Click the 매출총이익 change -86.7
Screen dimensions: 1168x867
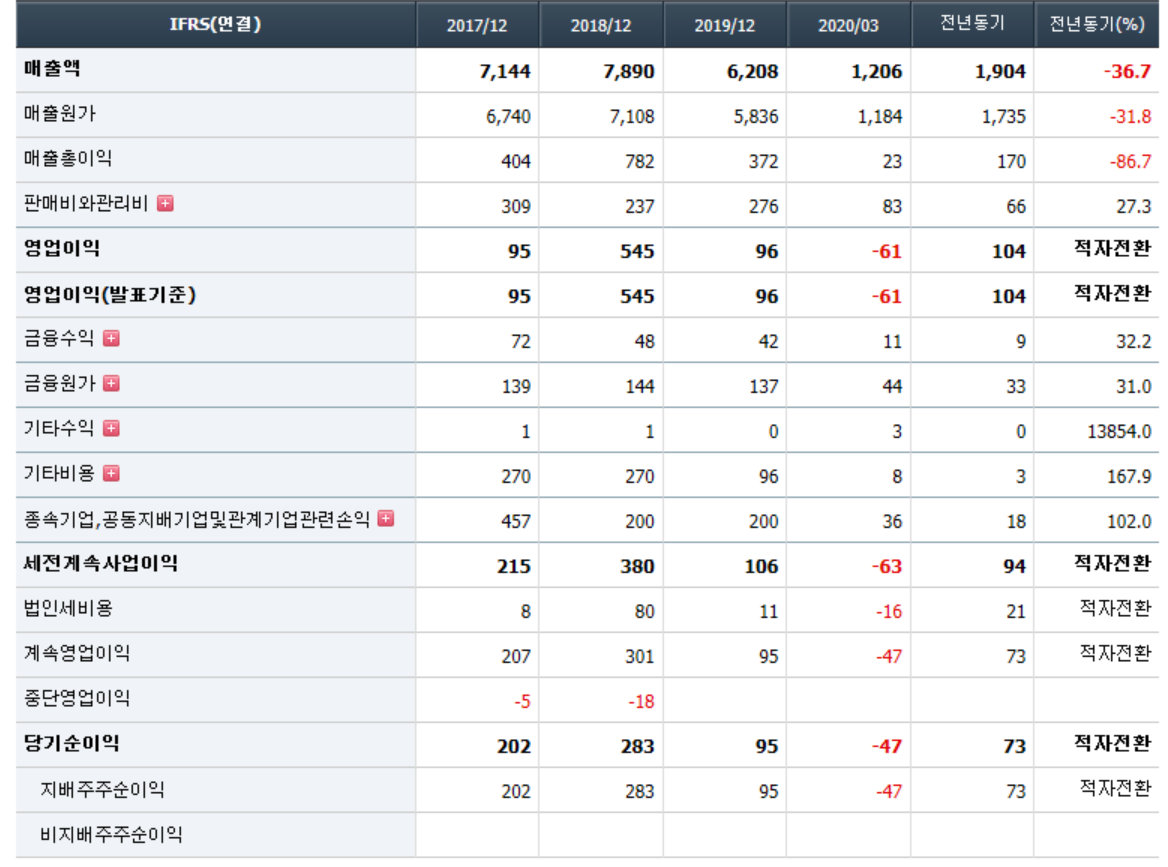(1130, 162)
